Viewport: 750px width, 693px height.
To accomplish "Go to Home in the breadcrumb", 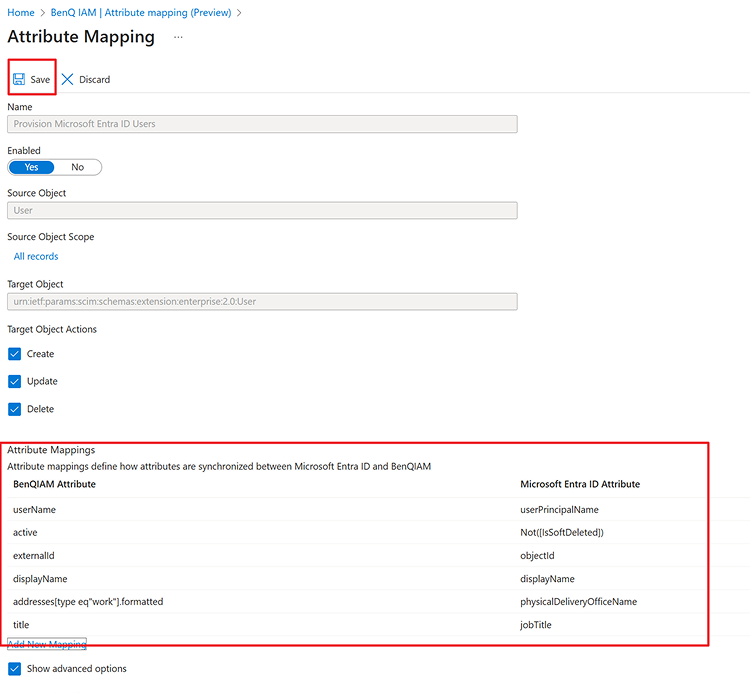I will pyautogui.click(x=21, y=12).
